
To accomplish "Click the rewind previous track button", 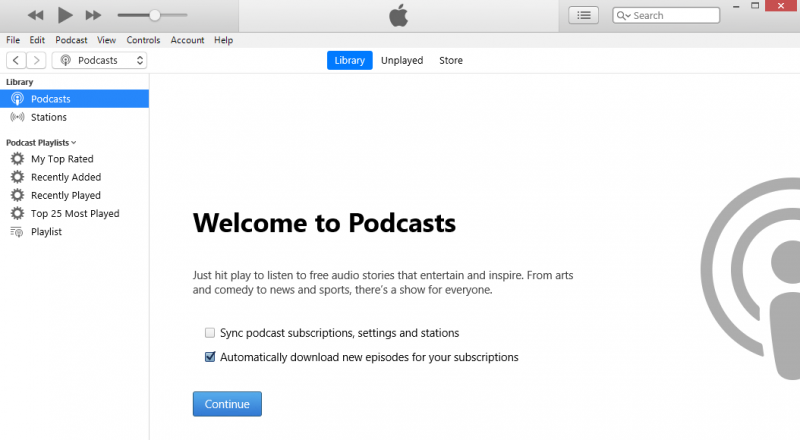I will coord(35,15).
